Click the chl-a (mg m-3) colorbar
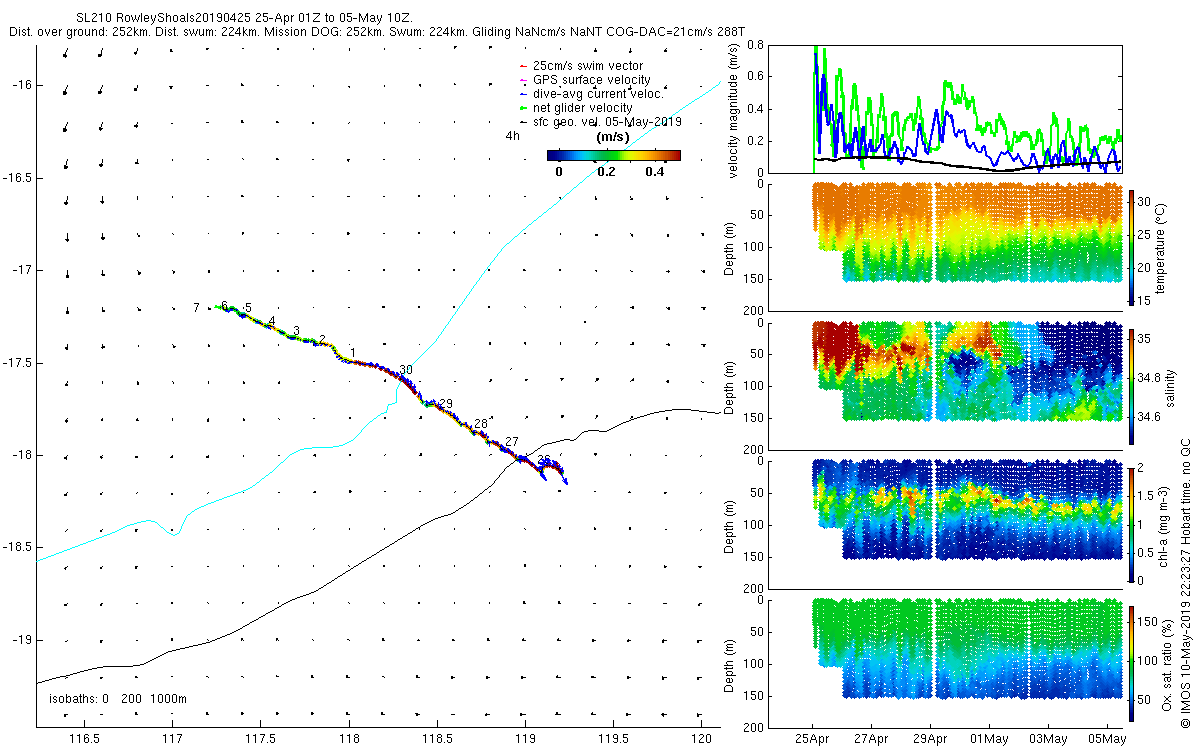1200x750 pixels. 1133,524
